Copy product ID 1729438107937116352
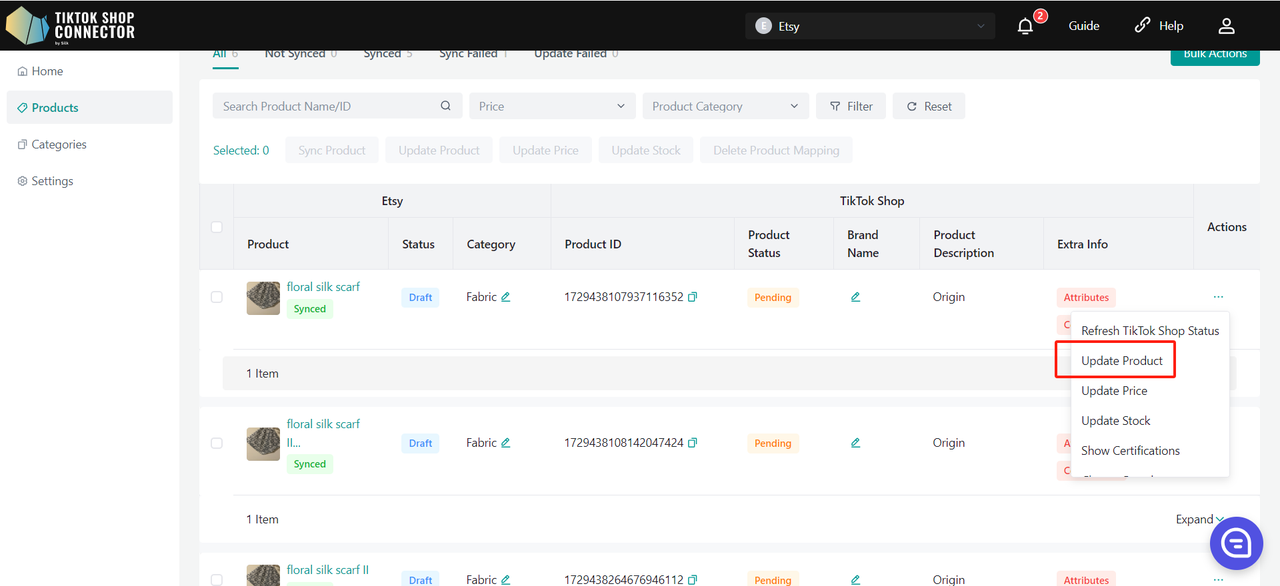 [x=693, y=297]
